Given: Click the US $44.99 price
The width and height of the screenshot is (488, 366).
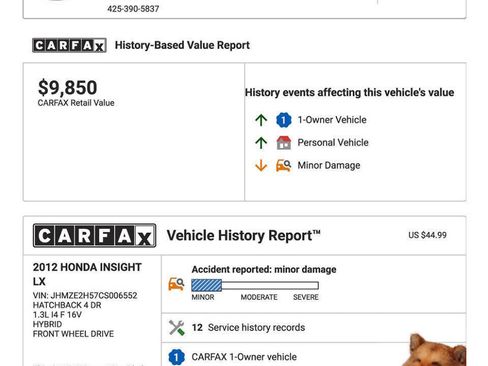Looking at the screenshot, I should pos(427,235).
